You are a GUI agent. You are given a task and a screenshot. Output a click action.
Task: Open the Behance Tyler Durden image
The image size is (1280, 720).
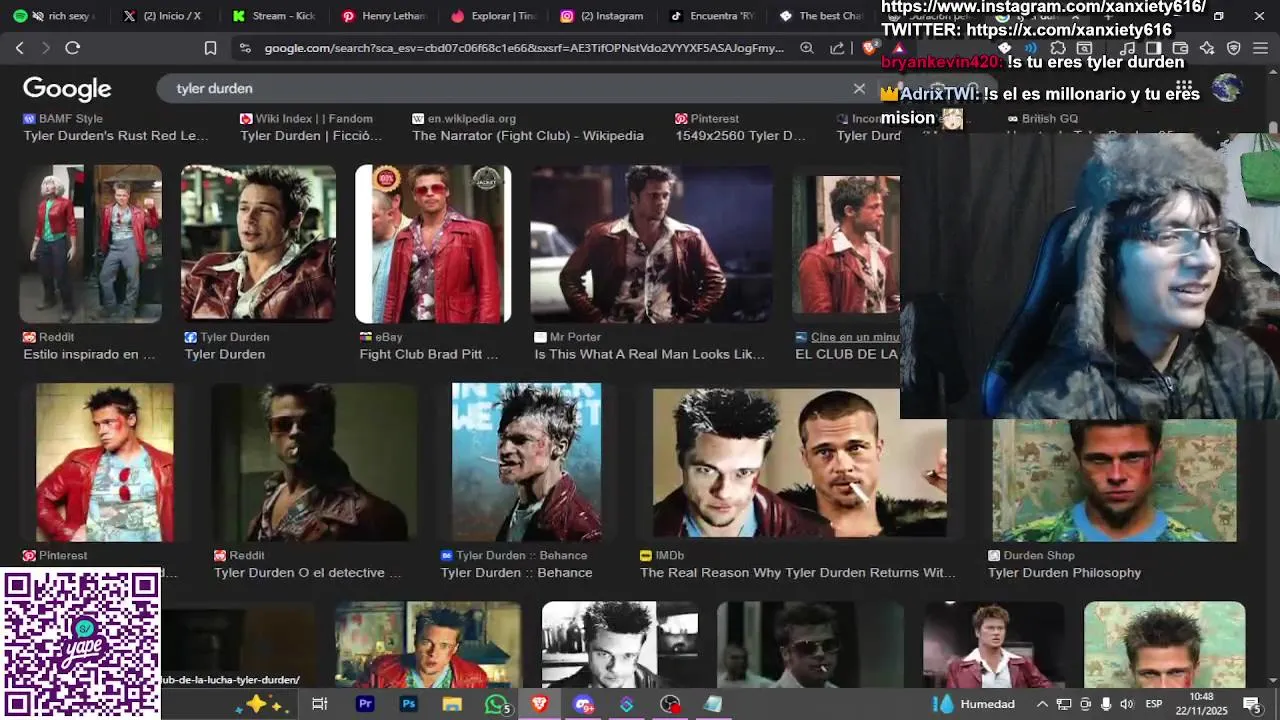coord(526,462)
